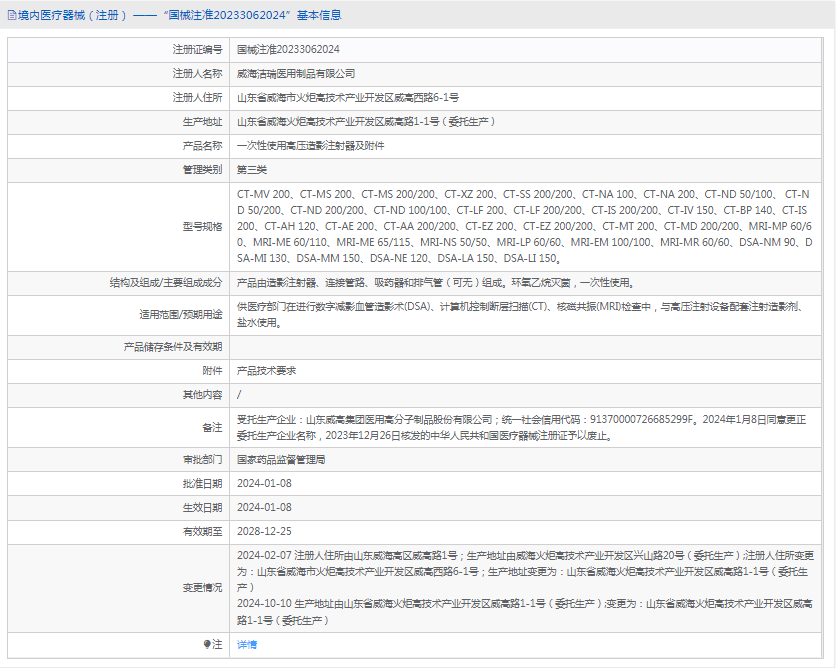Click the 附件 label
Image resolution: width=836 pixels, height=668 pixels.
[x=212, y=371]
